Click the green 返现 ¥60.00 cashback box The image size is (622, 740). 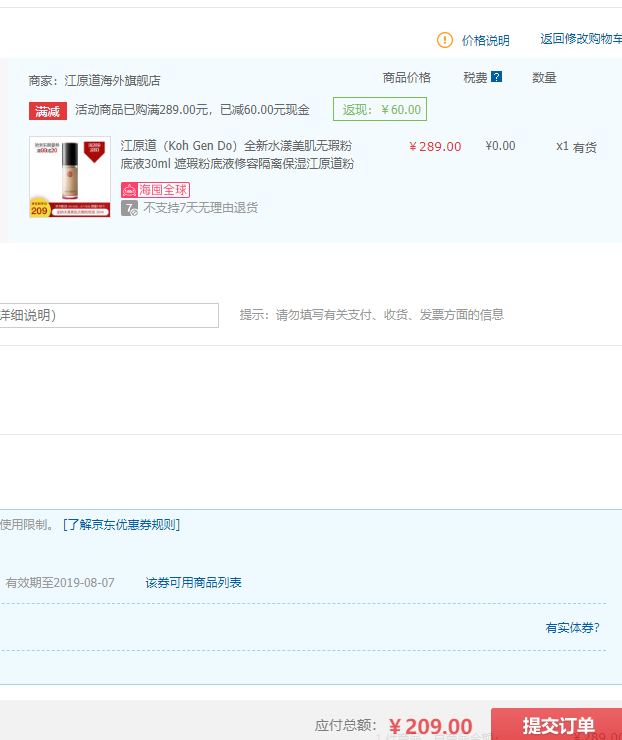(380, 109)
